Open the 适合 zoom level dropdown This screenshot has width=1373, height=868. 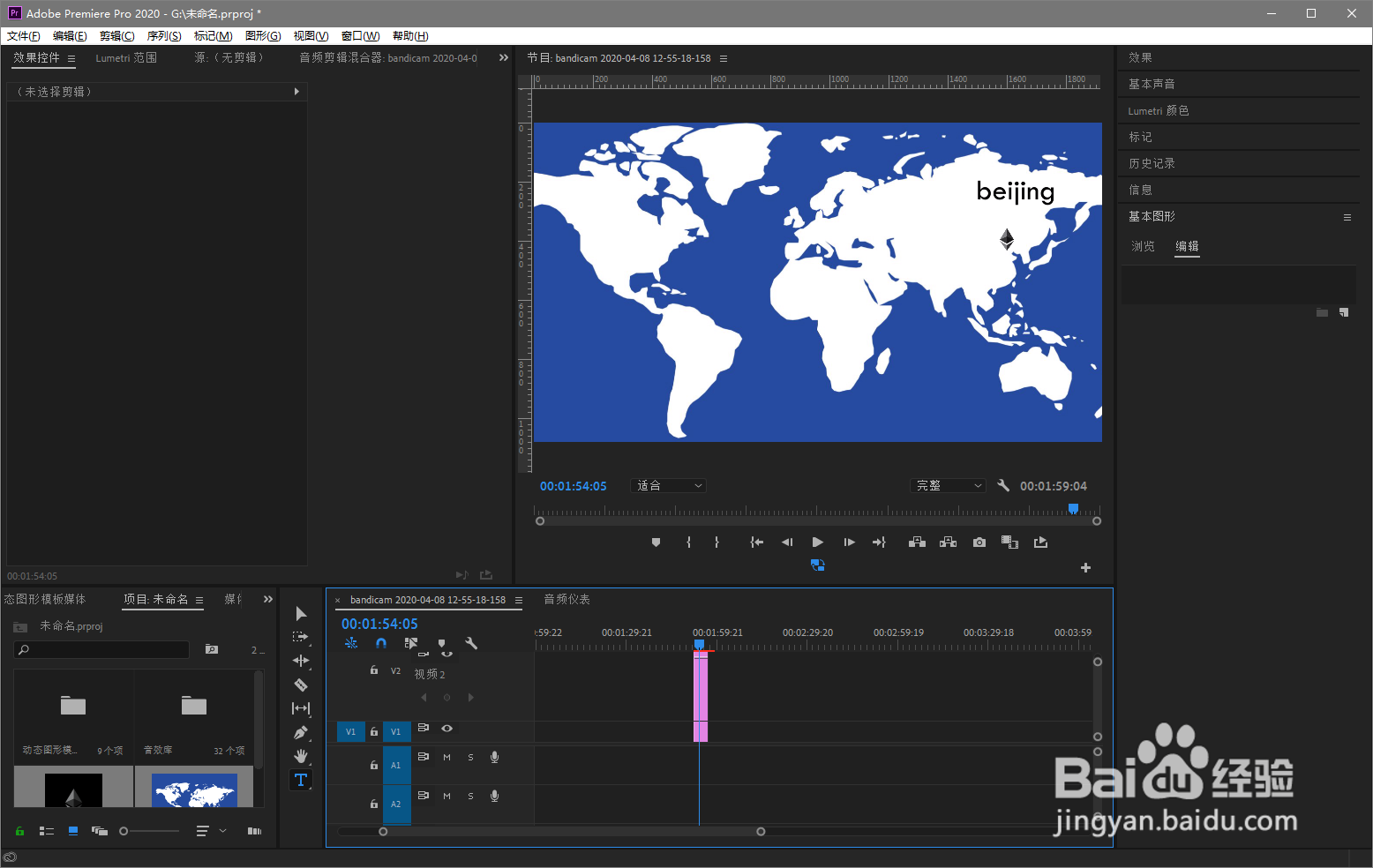pos(669,486)
